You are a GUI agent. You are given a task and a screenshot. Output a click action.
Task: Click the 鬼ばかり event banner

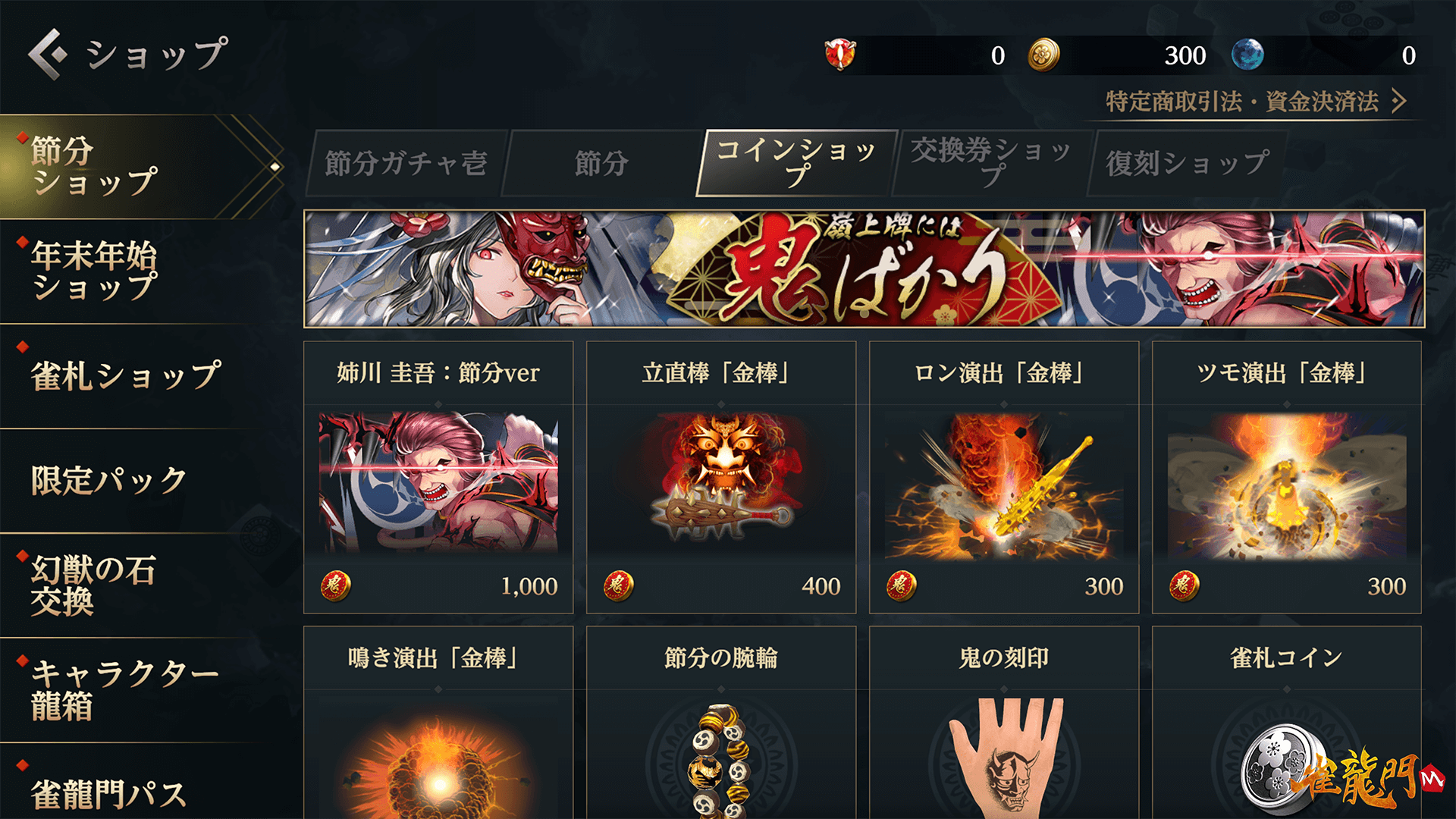864,269
